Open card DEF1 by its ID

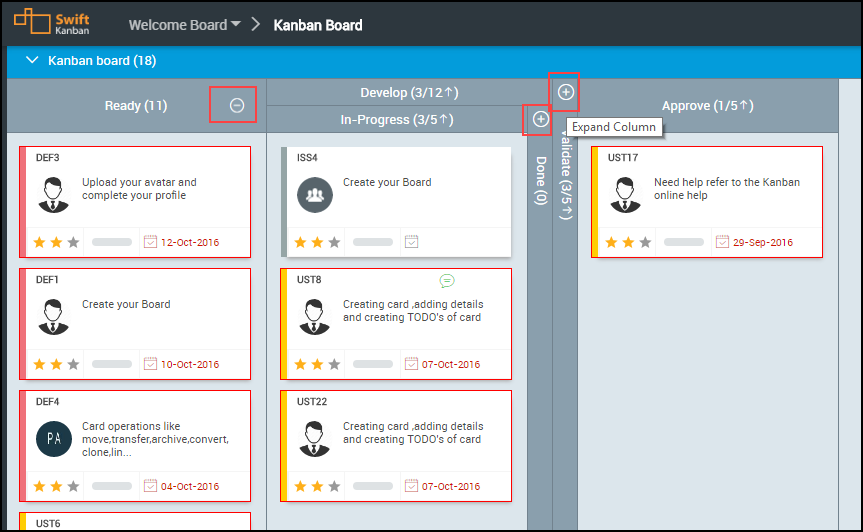coord(47,280)
